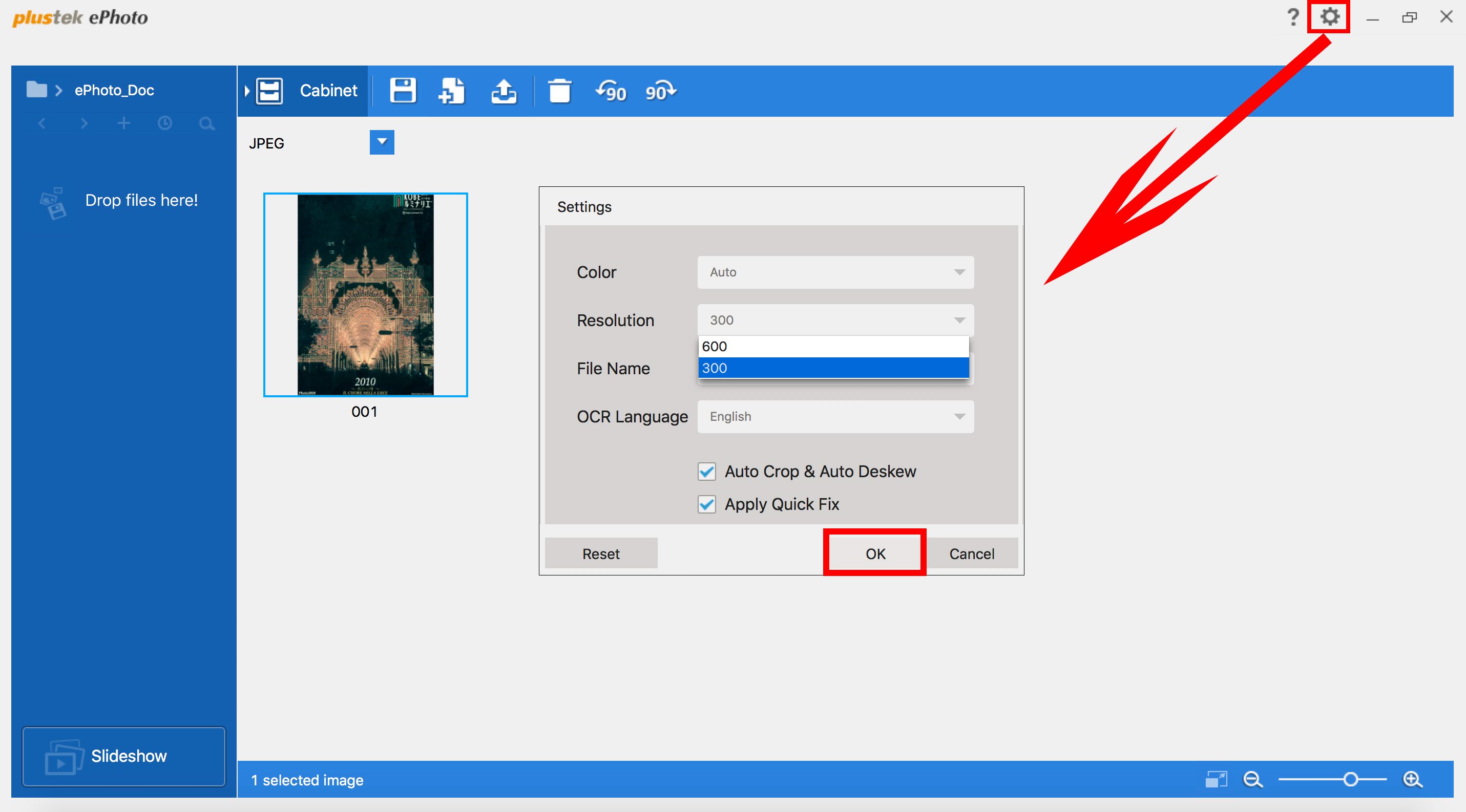Image resolution: width=1466 pixels, height=812 pixels.
Task: Click the thumbnail zoom slider handle
Action: (x=1350, y=780)
